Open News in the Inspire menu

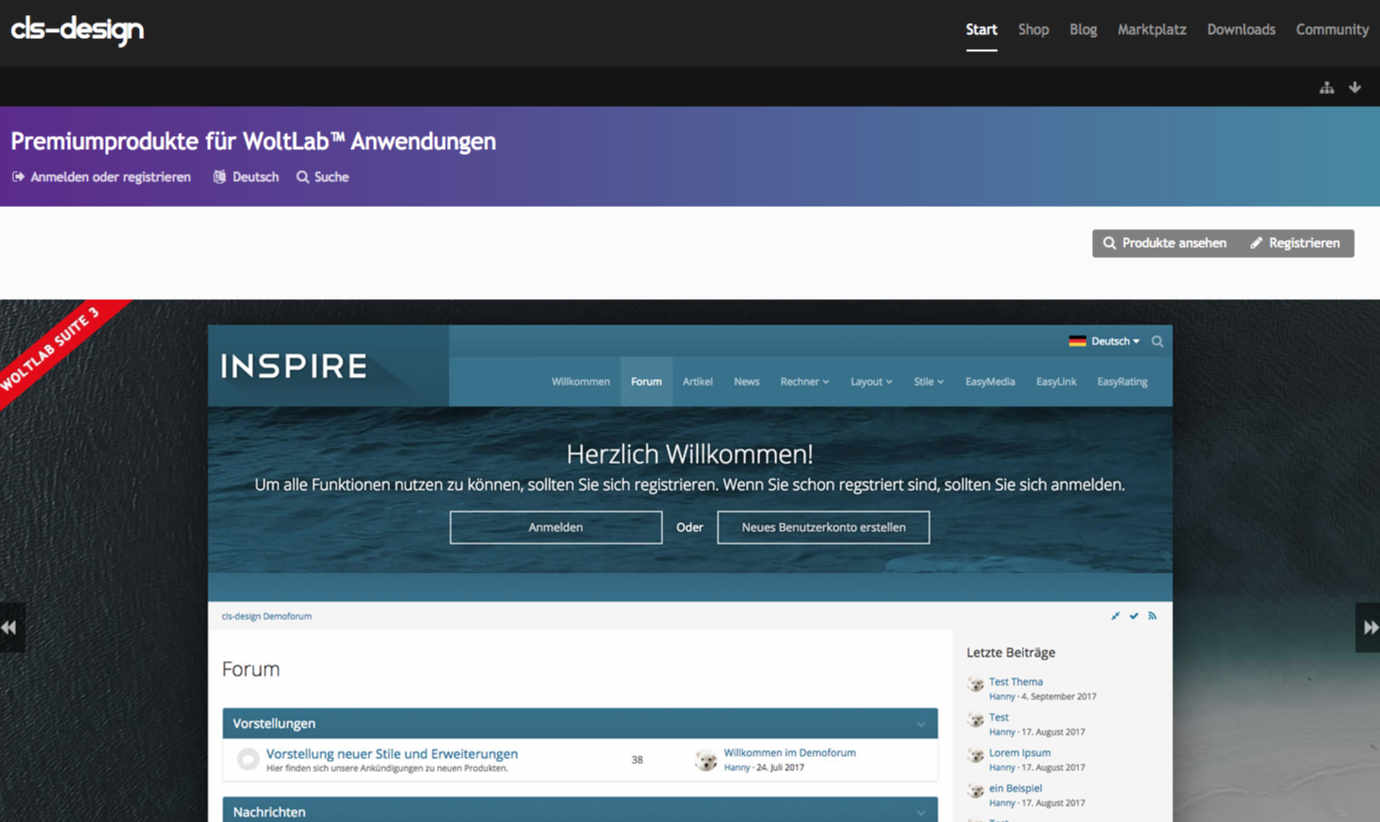click(x=746, y=382)
